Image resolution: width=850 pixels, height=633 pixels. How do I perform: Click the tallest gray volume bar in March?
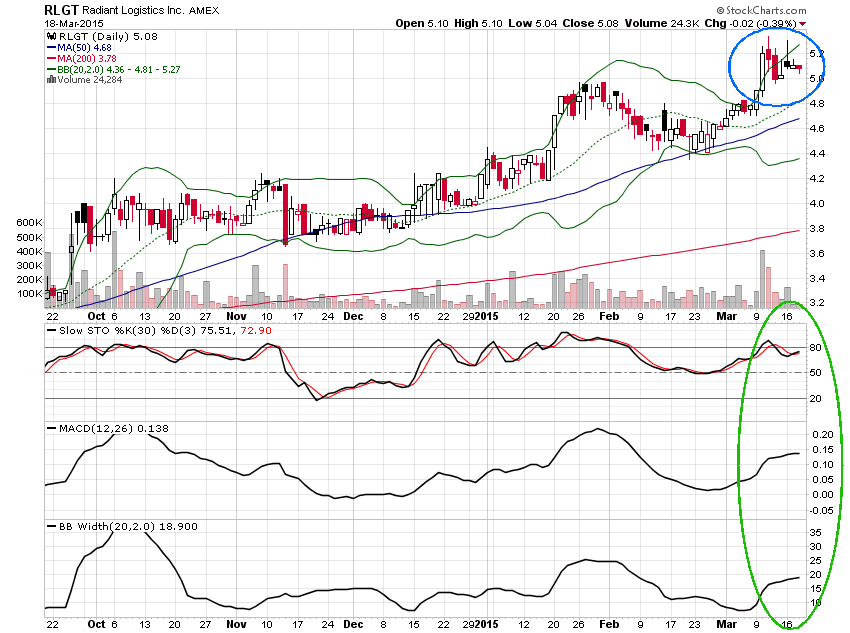(x=762, y=279)
